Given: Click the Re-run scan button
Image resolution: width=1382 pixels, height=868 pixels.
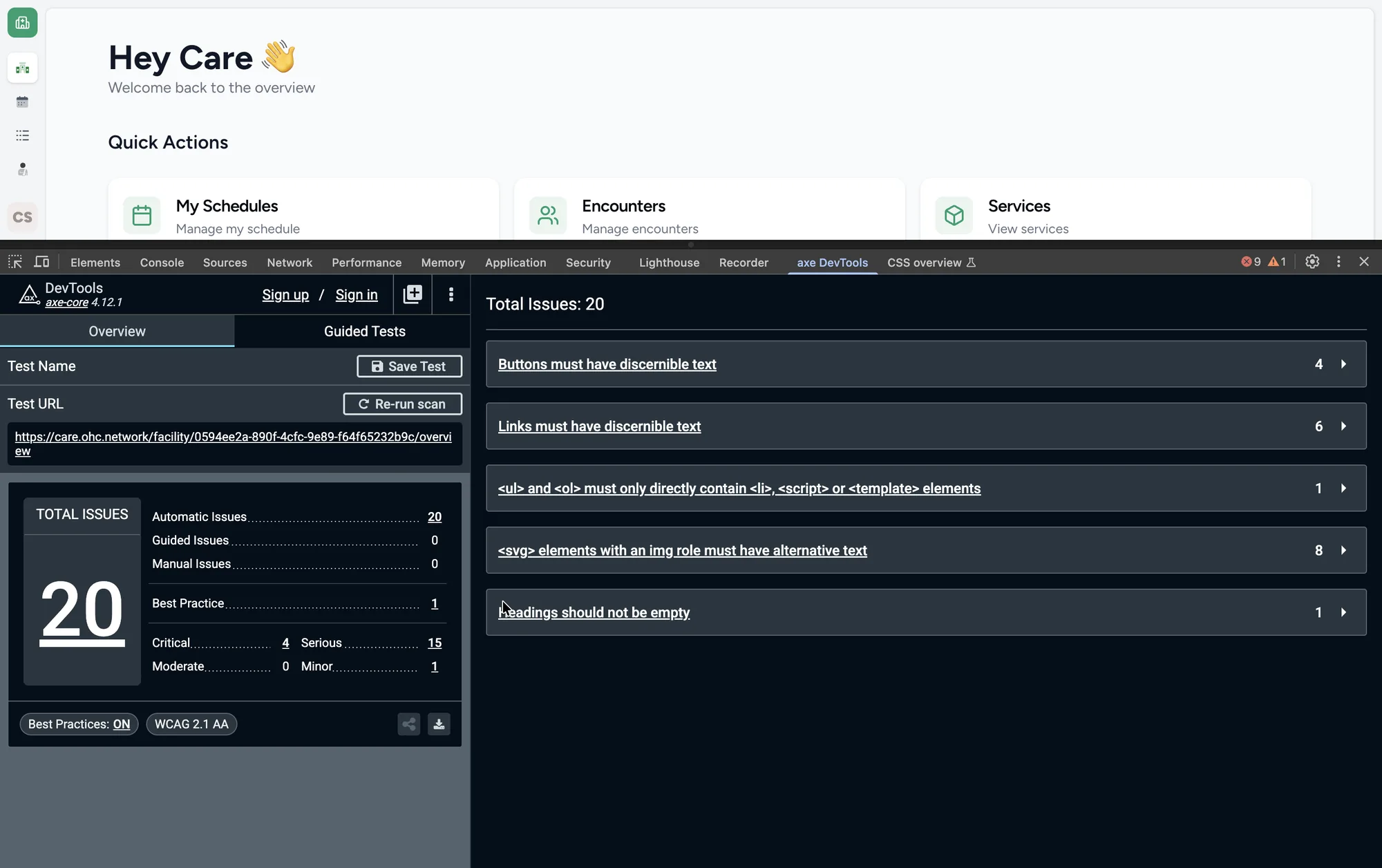Looking at the screenshot, I should coord(402,404).
